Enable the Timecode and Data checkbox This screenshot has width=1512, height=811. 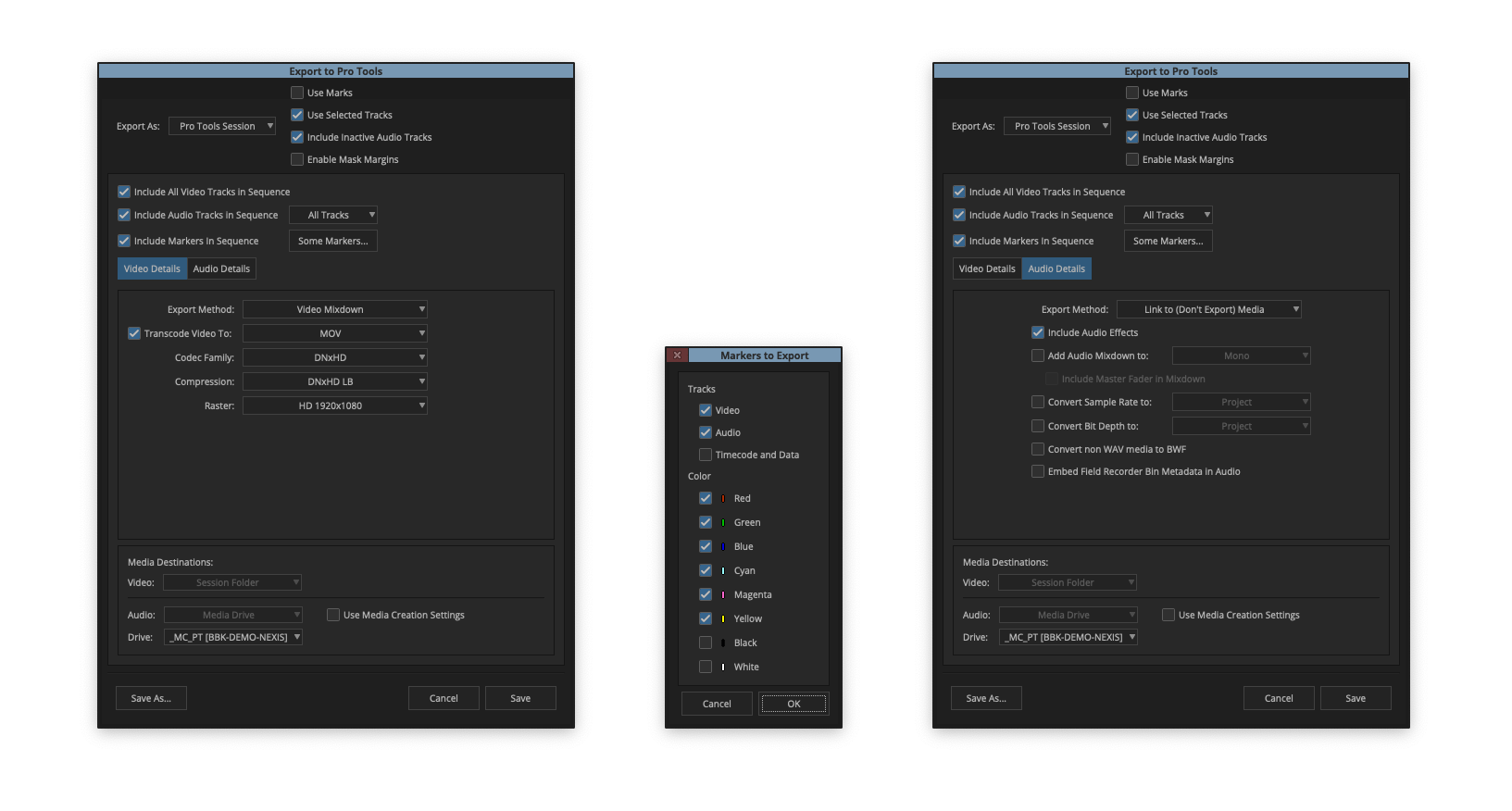pos(706,455)
